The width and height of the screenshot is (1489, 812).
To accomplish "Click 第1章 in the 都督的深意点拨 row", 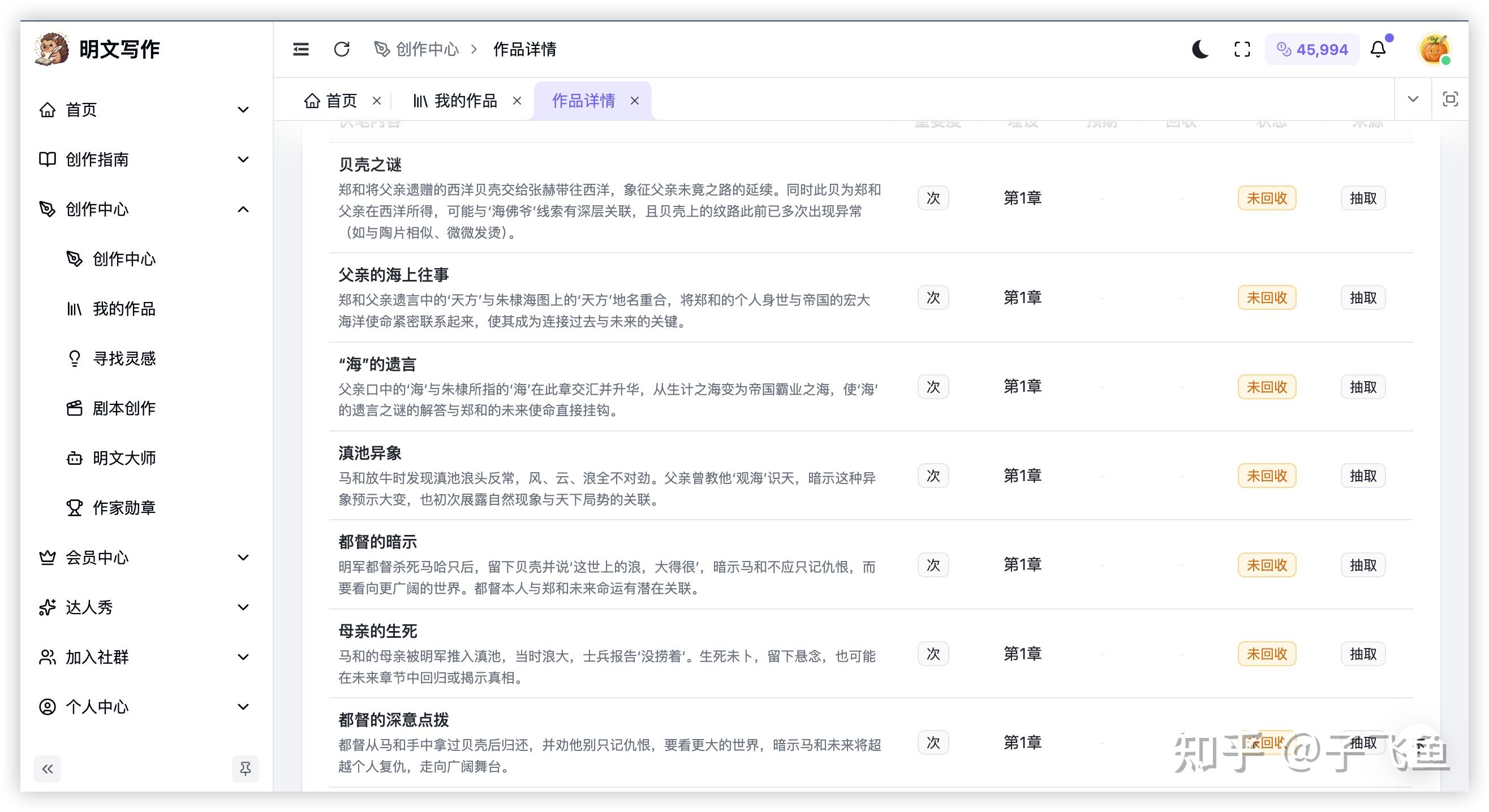I will pyautogui.click(x=1022, y=742).
